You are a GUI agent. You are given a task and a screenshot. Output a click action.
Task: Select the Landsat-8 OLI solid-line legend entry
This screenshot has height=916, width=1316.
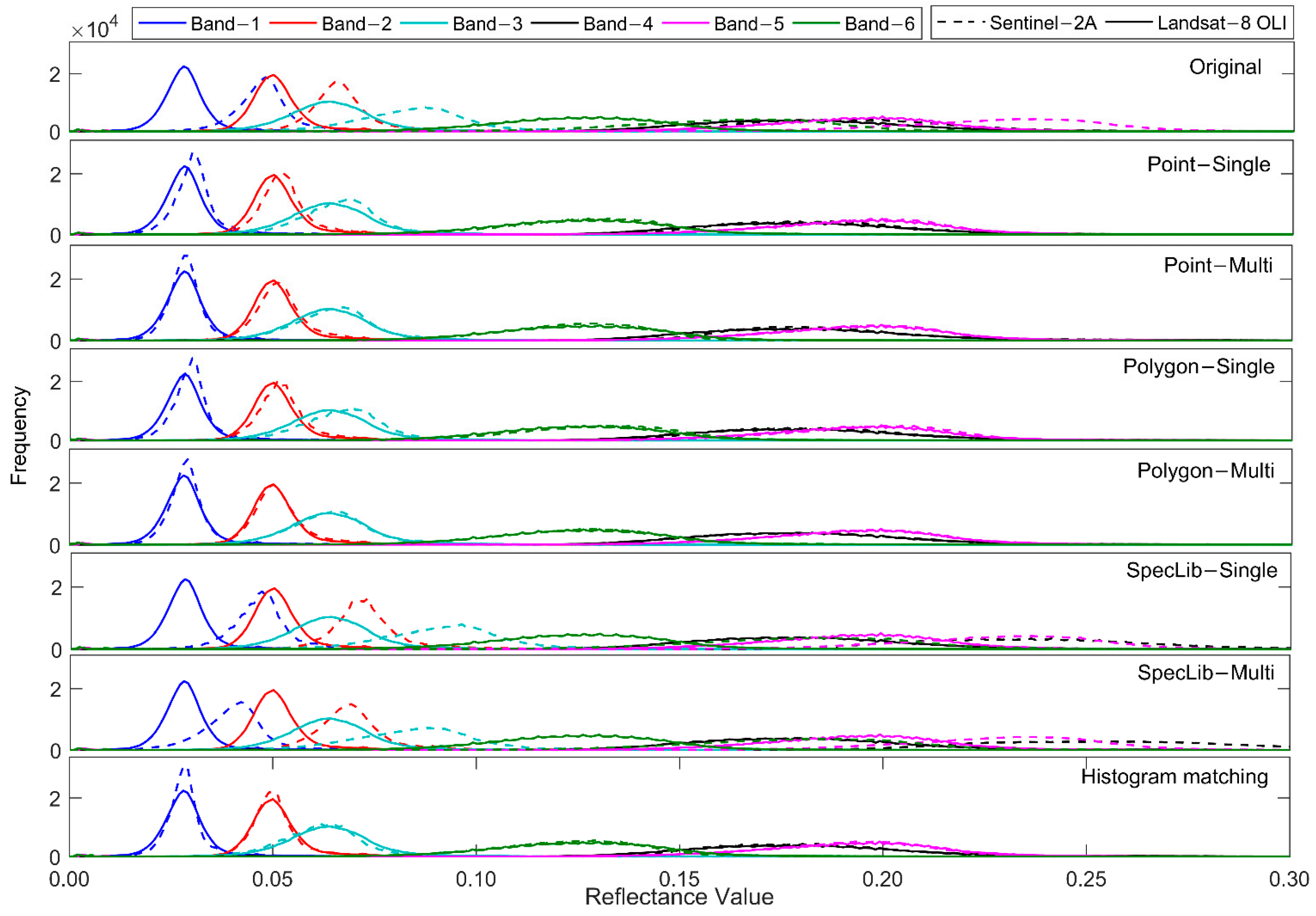pos(1221,23)
